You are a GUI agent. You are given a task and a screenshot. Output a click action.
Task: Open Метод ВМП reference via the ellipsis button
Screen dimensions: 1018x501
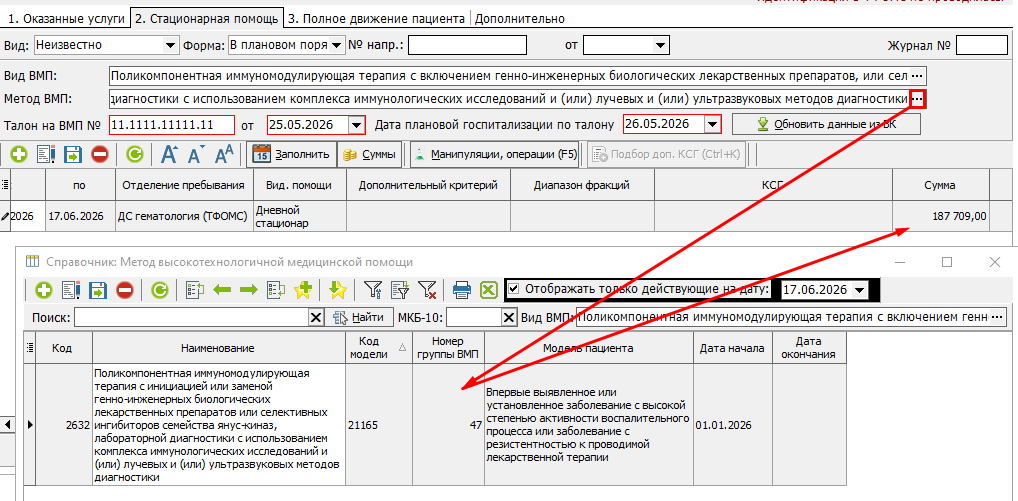click(917, 99)
